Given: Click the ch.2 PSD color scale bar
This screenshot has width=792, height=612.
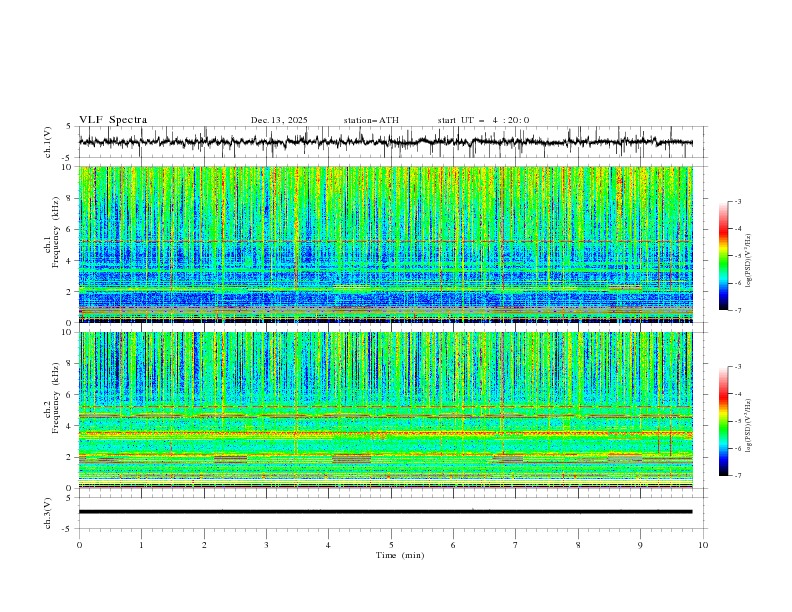Looking at the screenshot, I should click(724, 421).
